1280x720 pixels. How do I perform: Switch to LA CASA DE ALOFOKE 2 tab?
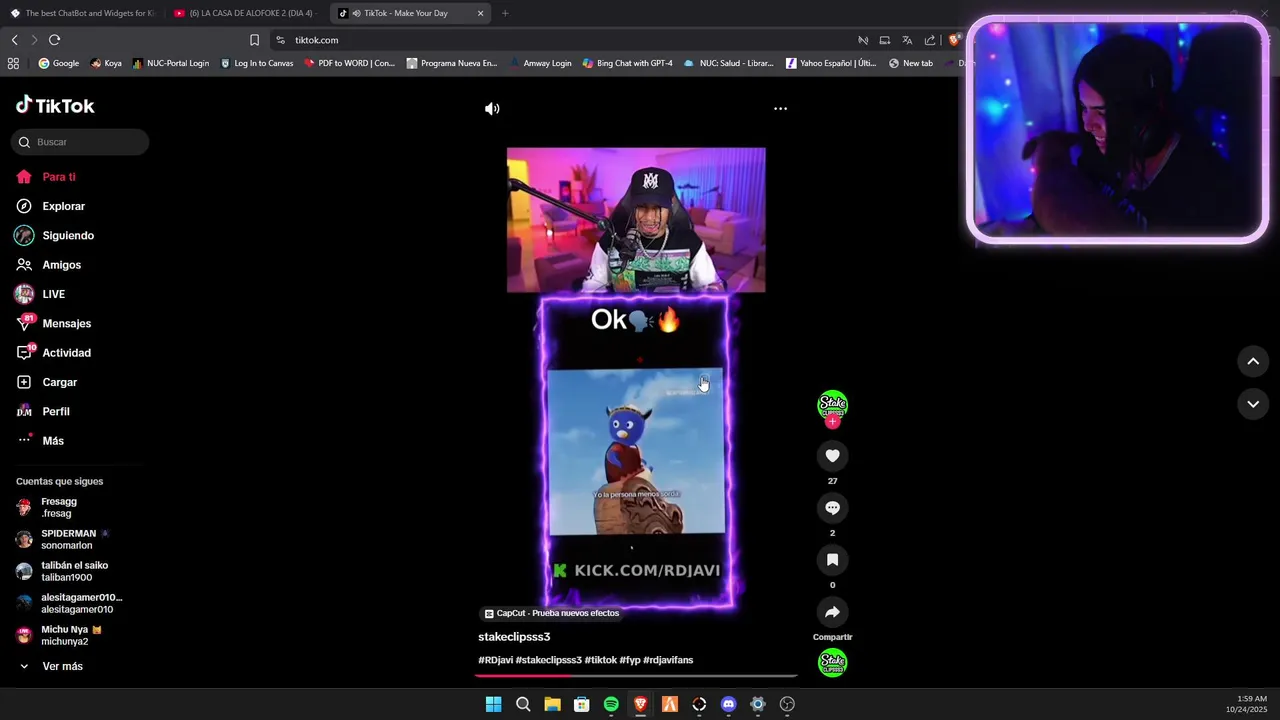(x=245, y=13)
